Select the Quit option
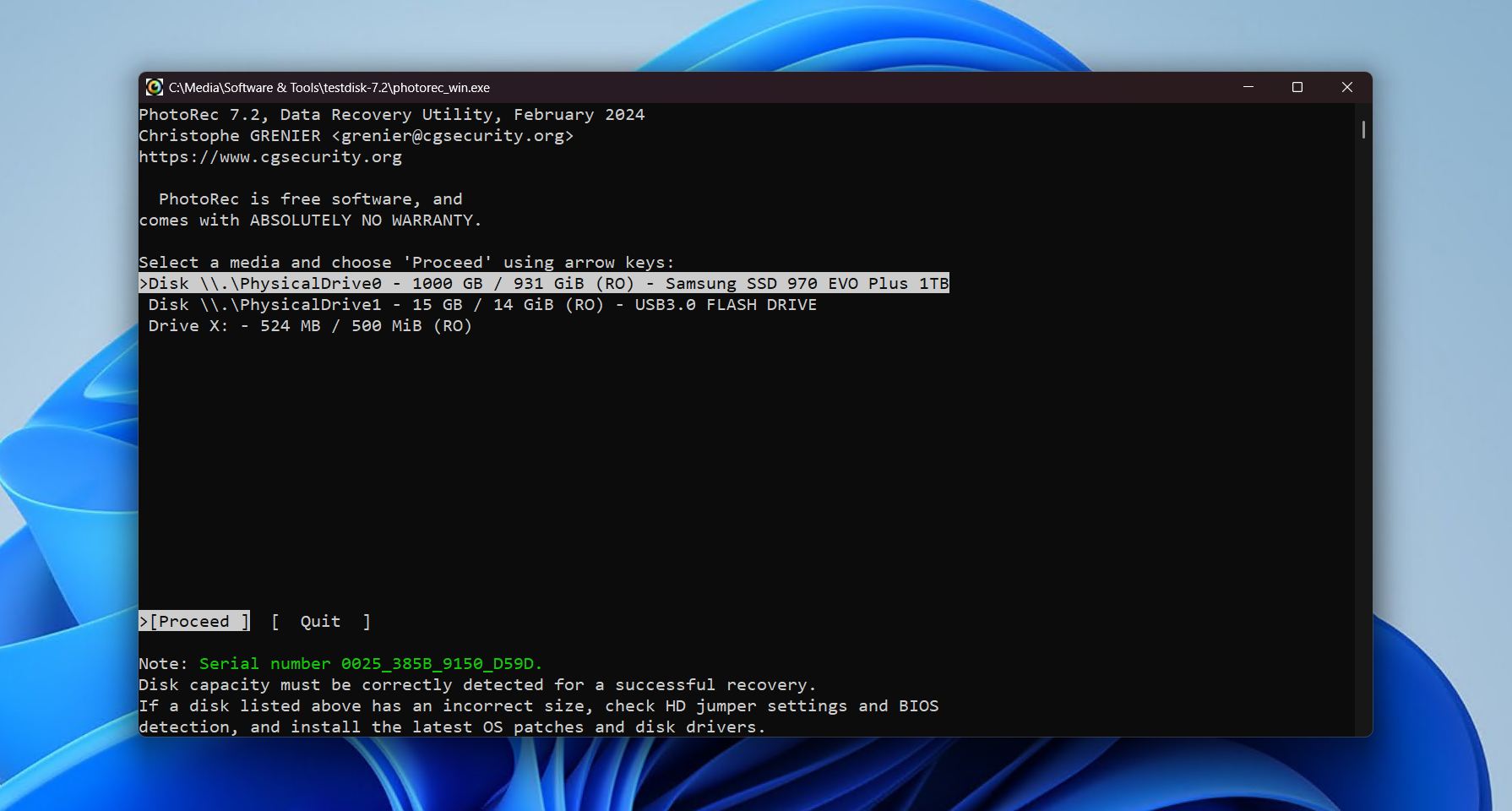 (x=320, y=622)
